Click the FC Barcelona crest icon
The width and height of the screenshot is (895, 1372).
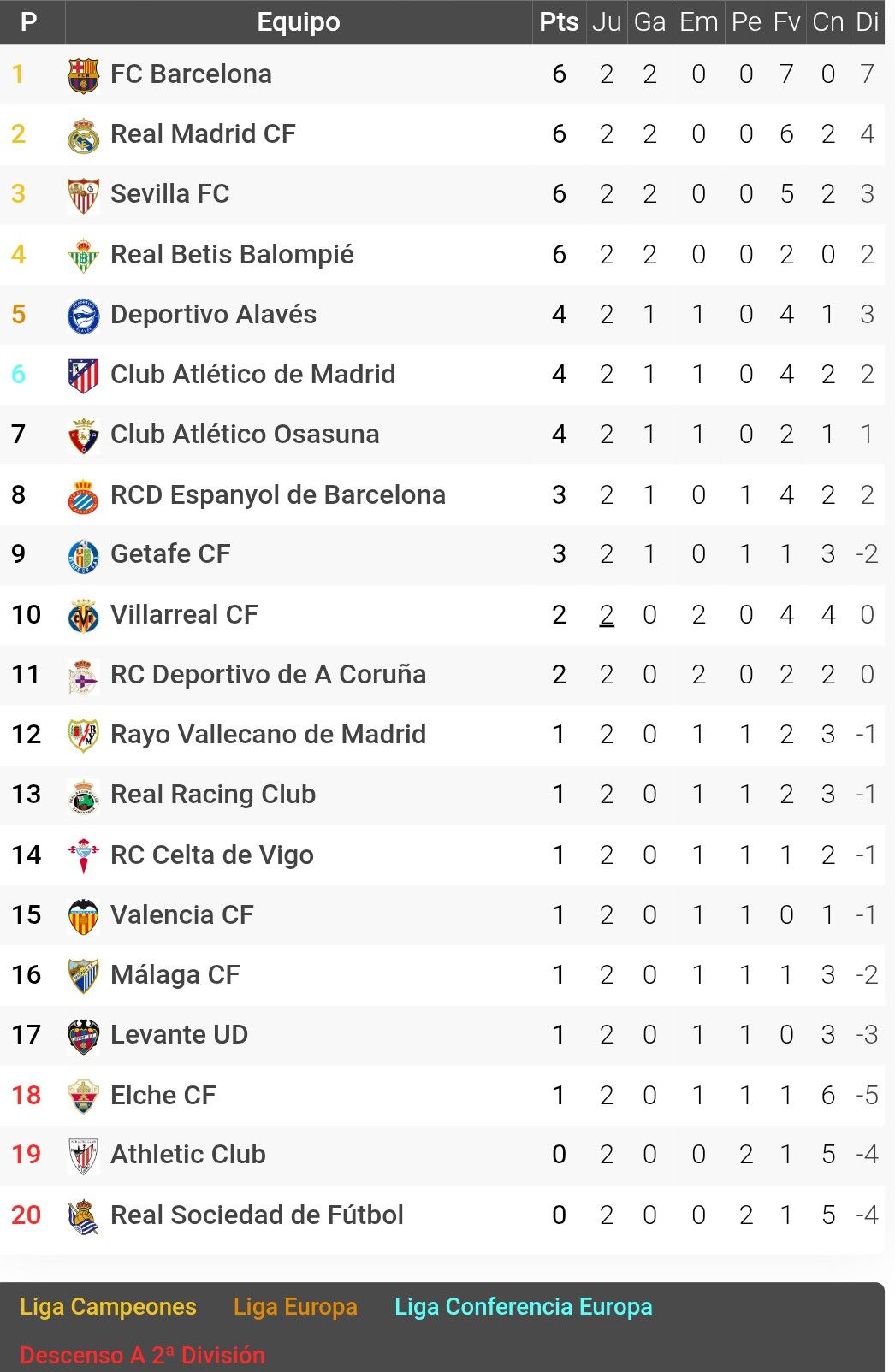tap(83, 75)
